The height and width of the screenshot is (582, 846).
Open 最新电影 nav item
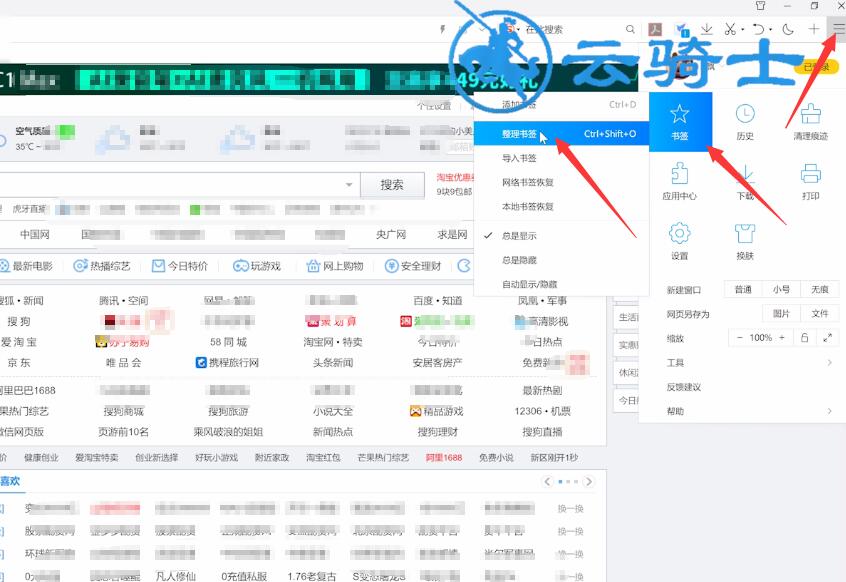(x=27, y=266)
